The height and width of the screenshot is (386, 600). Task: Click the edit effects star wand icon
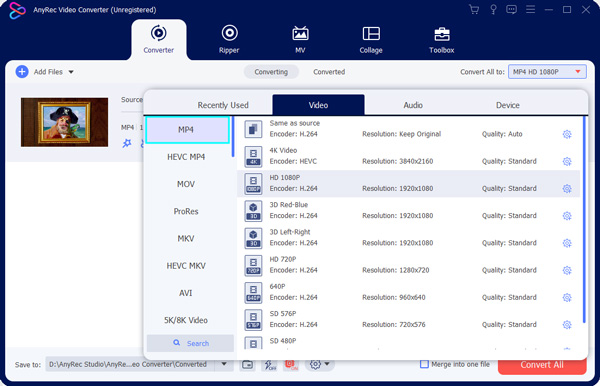coord(127,143)
